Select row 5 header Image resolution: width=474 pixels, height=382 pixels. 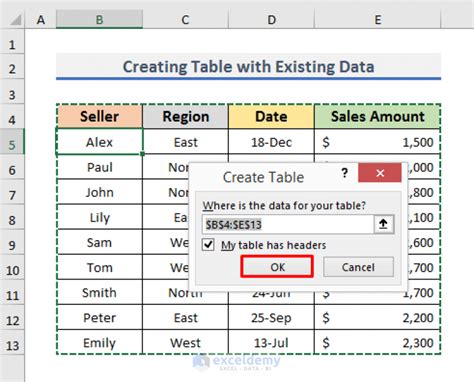coord(12,142)
